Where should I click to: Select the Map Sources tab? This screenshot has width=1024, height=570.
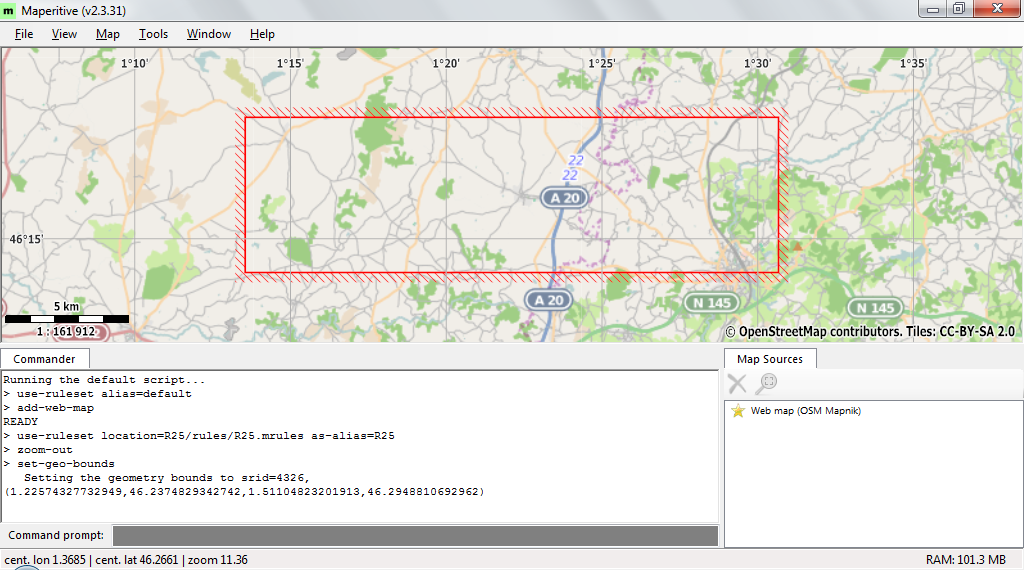[770, 359]
